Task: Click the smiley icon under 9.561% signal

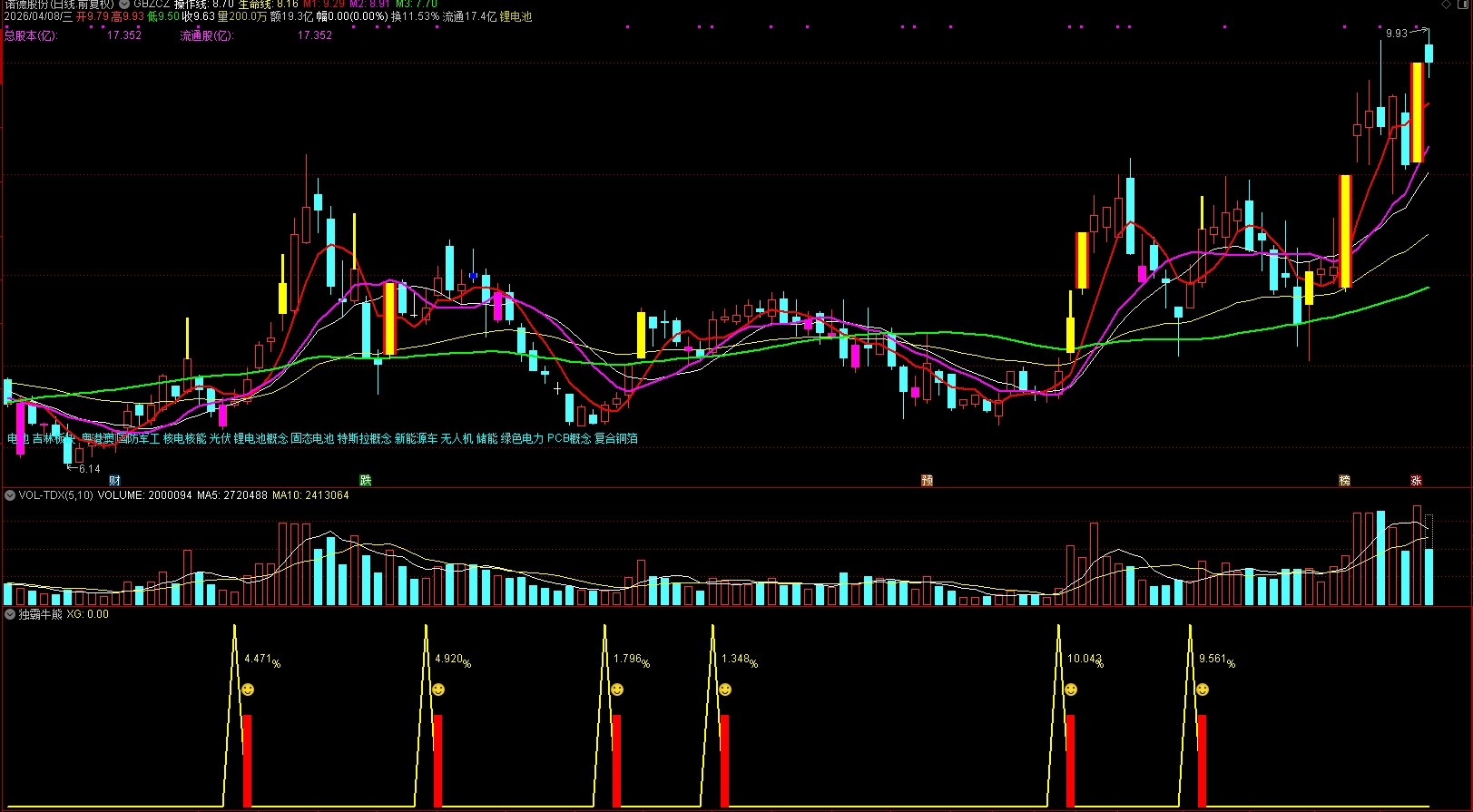Action: pyautogui.click(x=1203, y=690)
